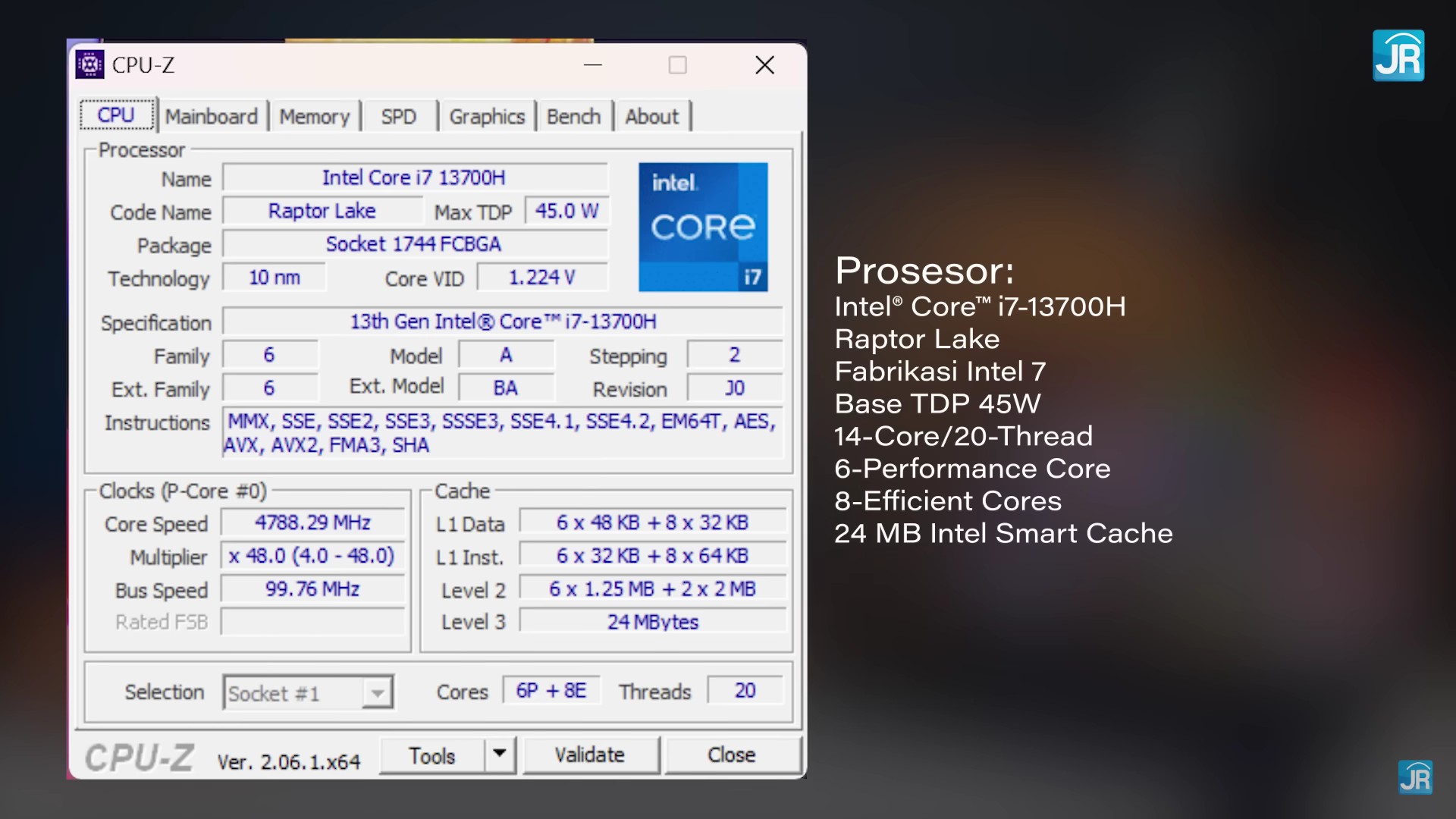Expand the Socket #1 selection combo box
Viewport: 1456px width, 819px height.
[x=377, y=693]
